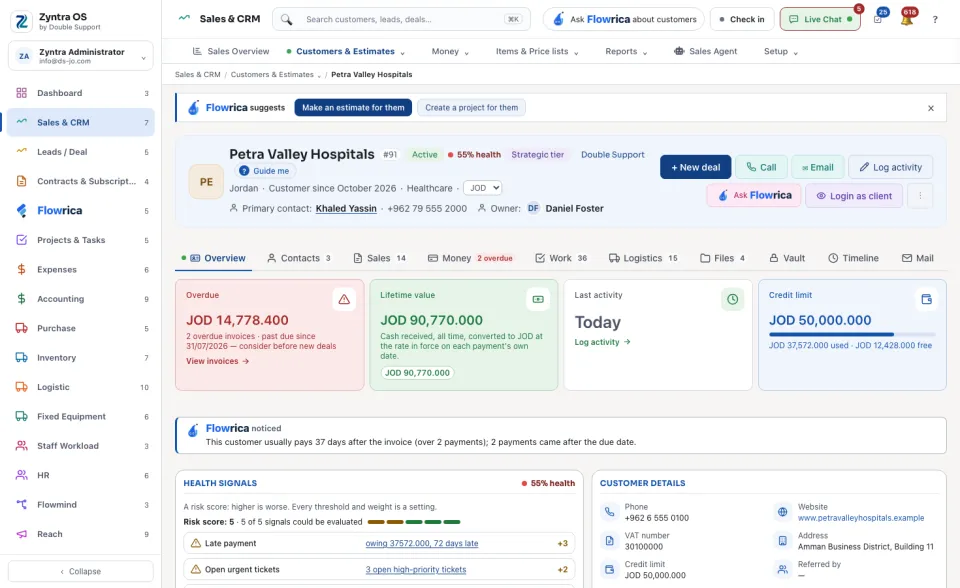The image size is (960, 588).
Task: Click the Overdue card warning icon
Action: tap(344, 300)
